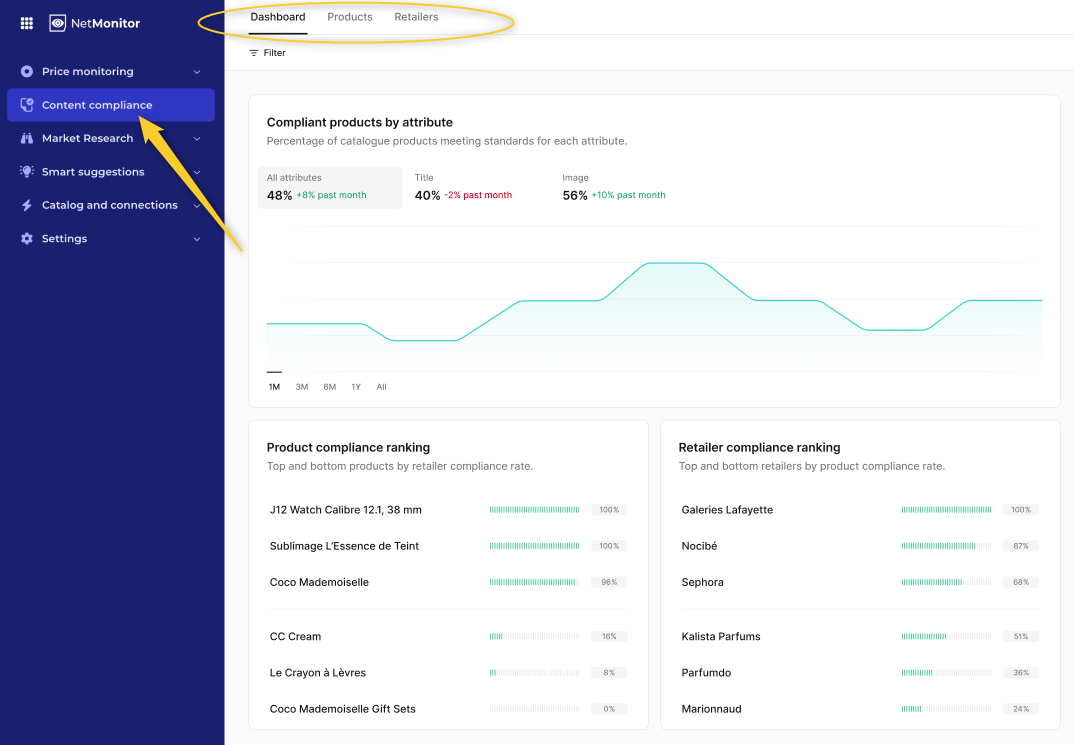Click the Market Research binoculars icon

(x=27, y=138)
